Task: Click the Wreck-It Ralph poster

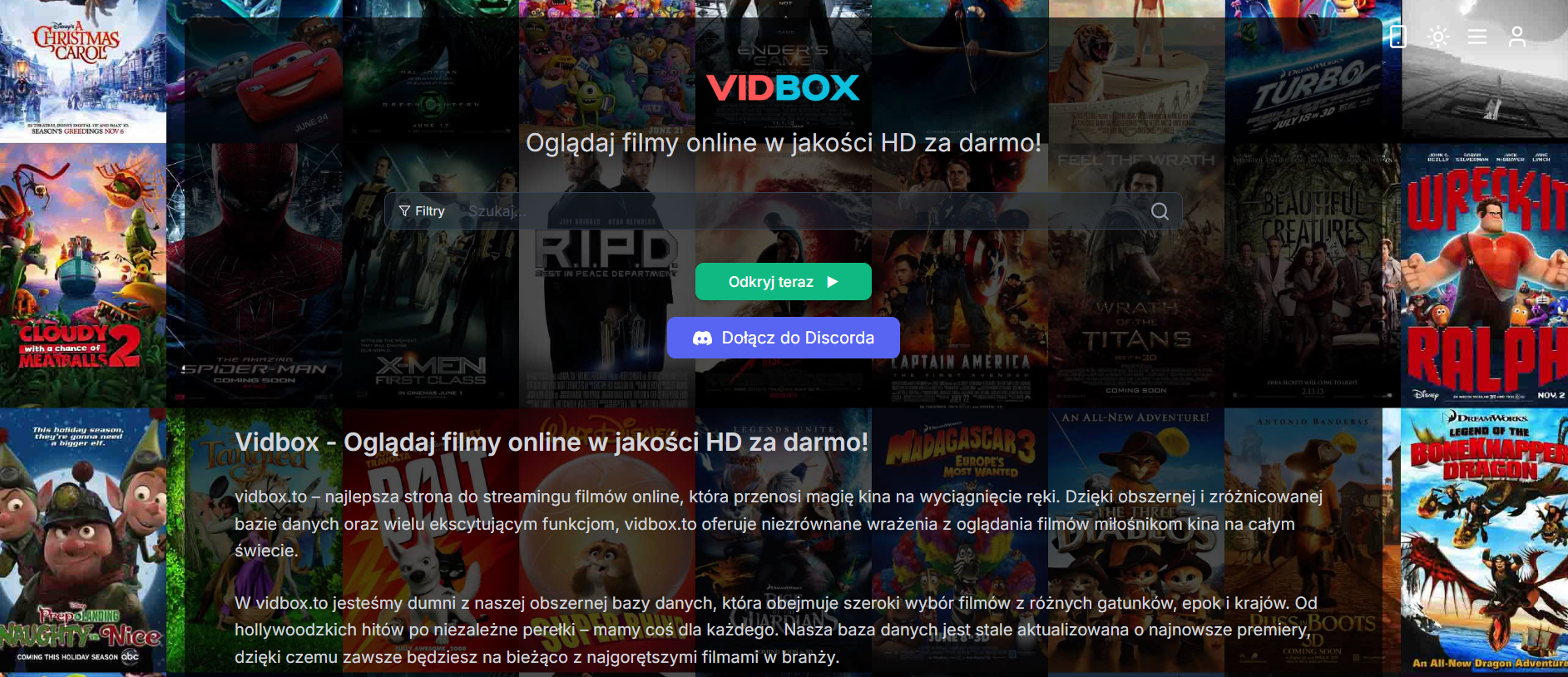Action: (1485, 275)
